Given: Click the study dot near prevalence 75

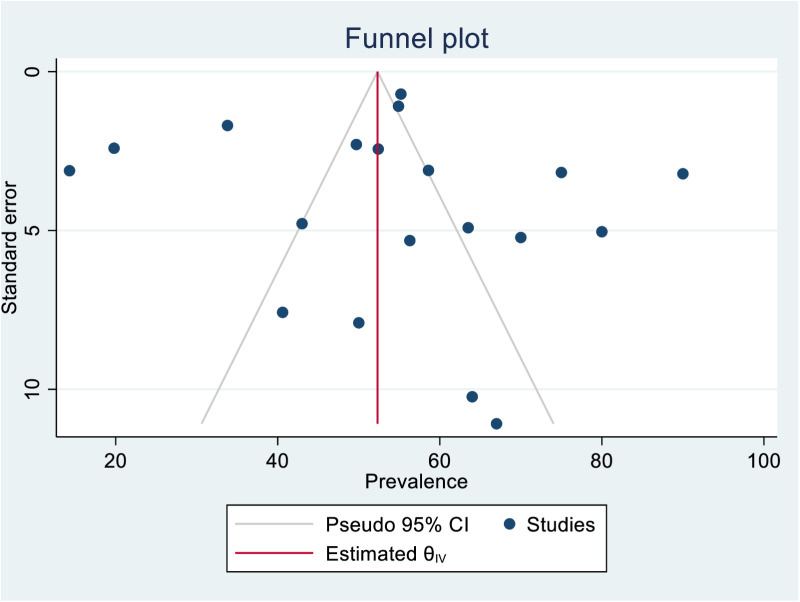Looking at the screenshot, I should pyautogui.click(x=561, y=172).
